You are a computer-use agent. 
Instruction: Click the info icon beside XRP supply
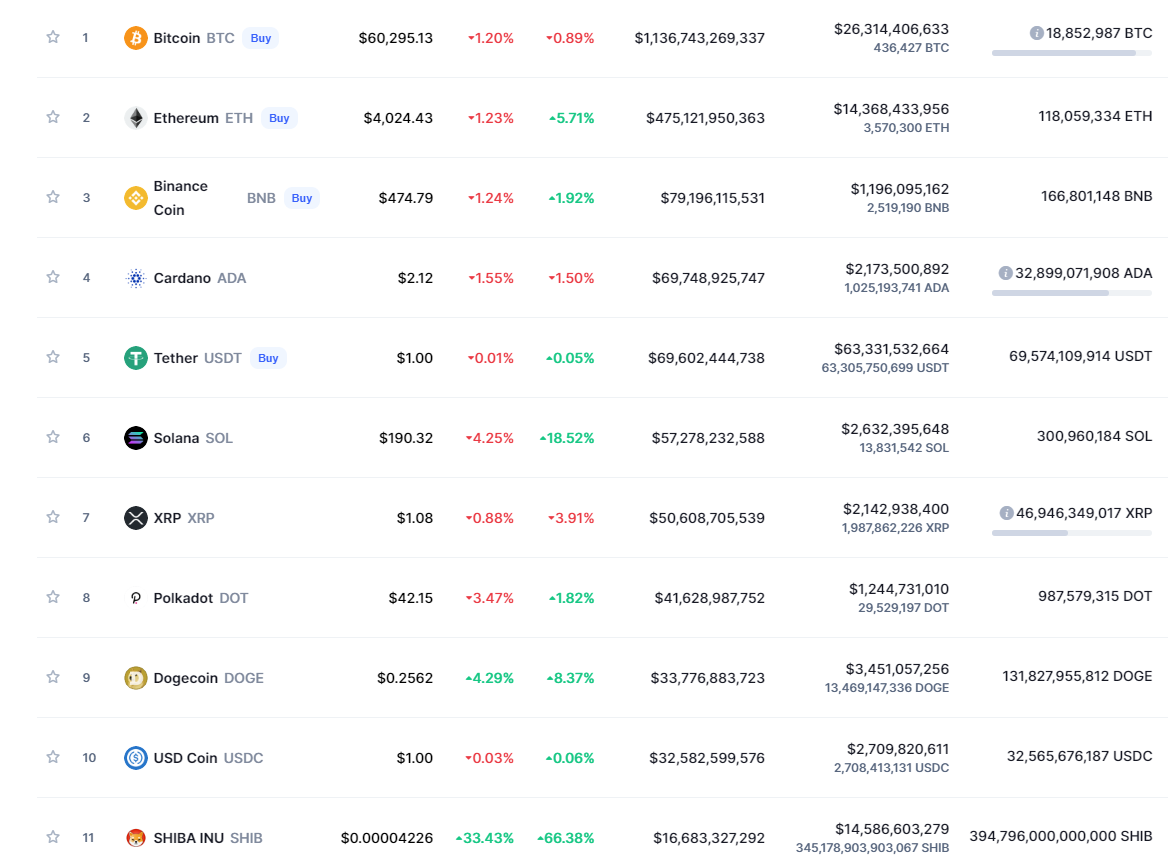[x=1006, y=513]
